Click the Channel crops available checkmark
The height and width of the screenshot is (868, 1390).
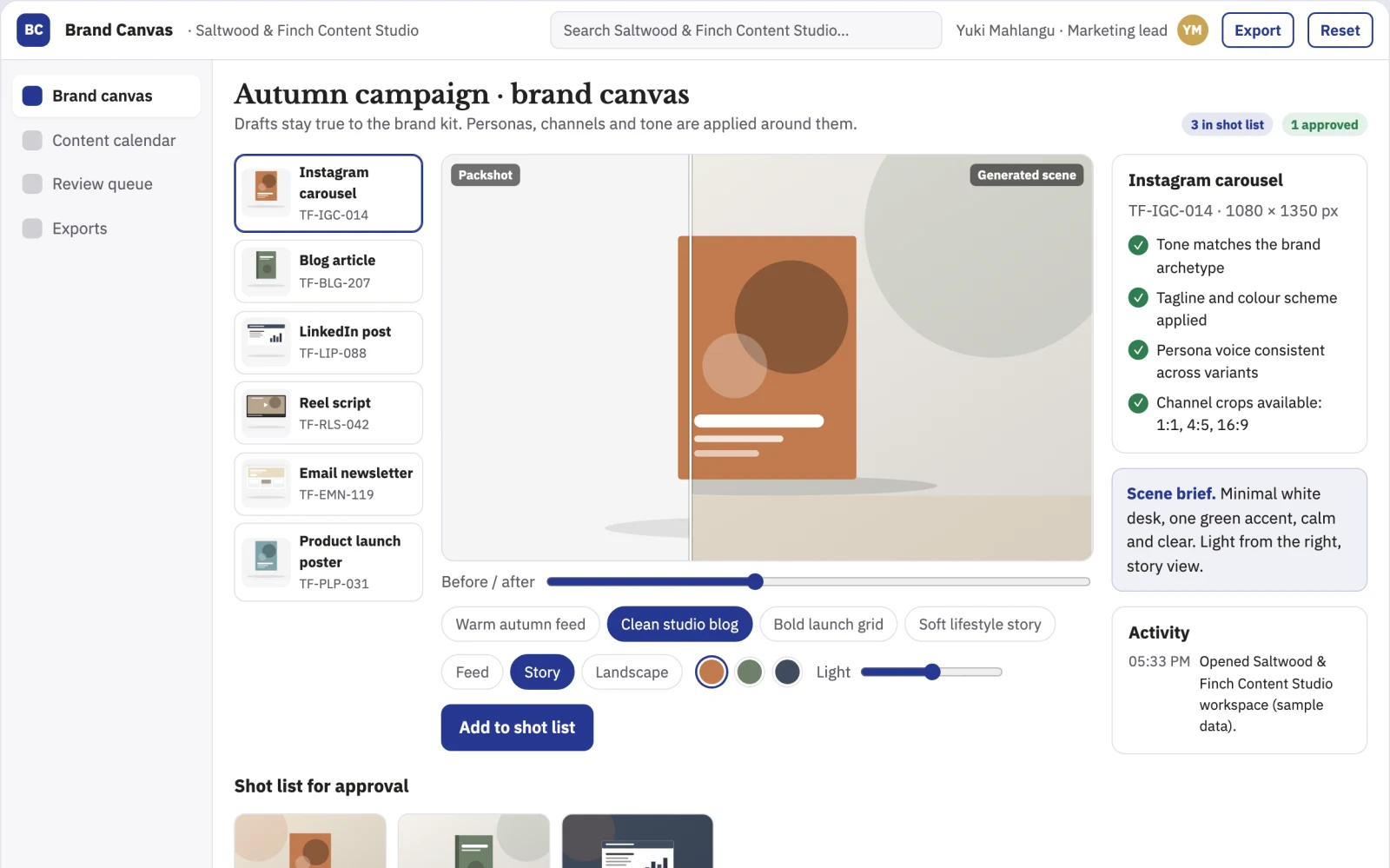click(x=1138, y=403)
